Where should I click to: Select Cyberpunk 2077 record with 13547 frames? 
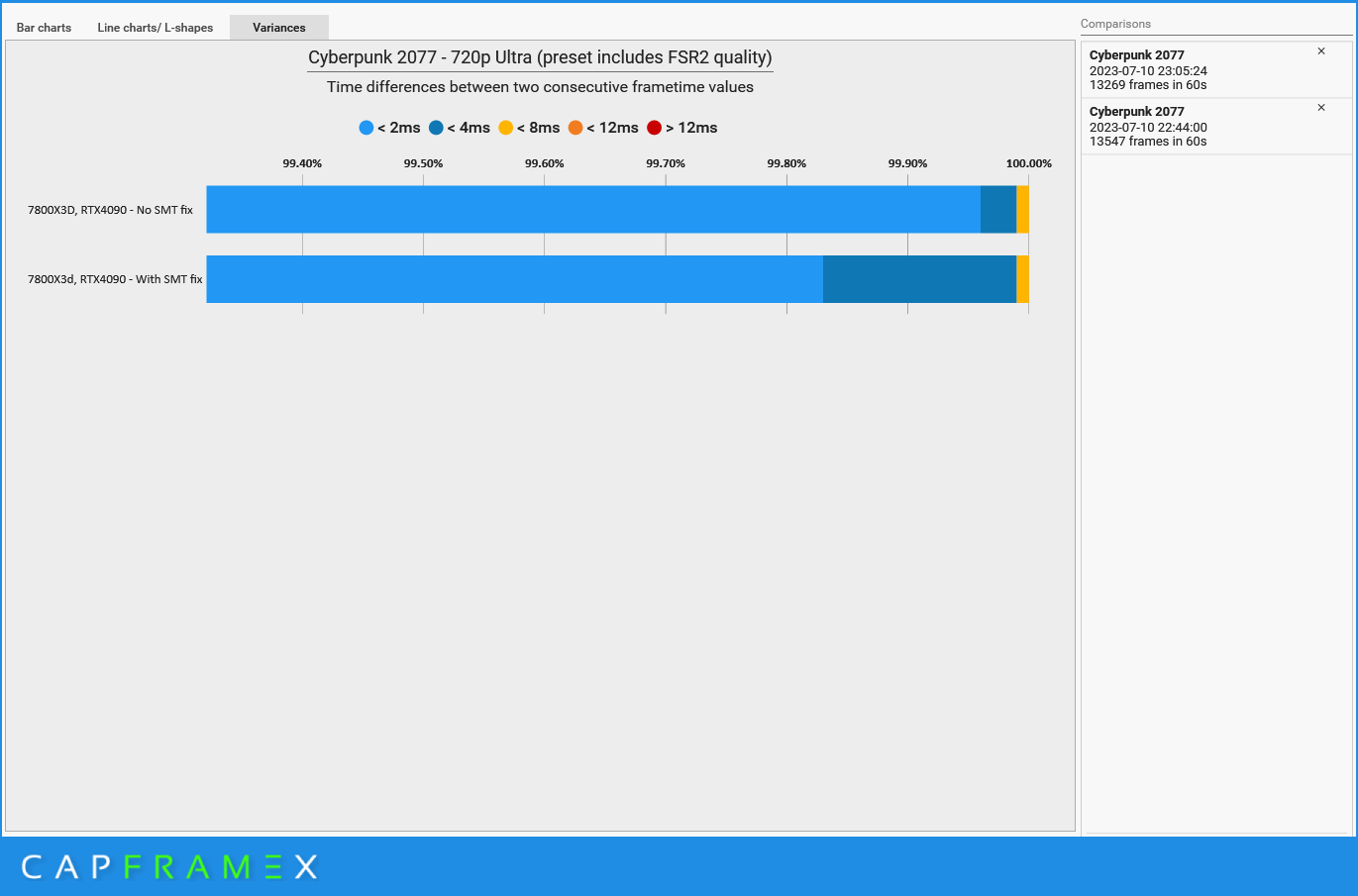click(x=1216, y=126)
